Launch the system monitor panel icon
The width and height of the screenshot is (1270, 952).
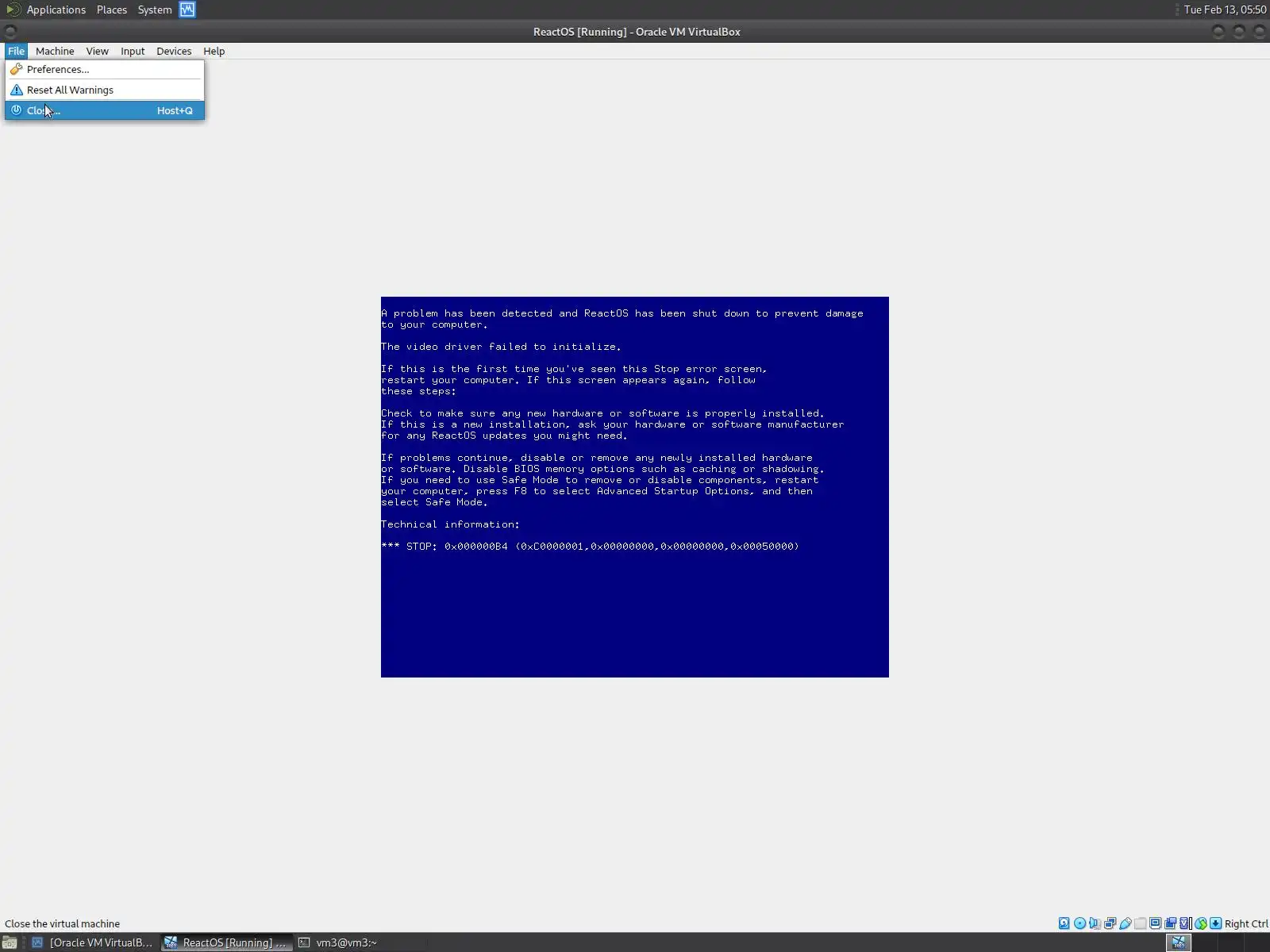point(187,10)
